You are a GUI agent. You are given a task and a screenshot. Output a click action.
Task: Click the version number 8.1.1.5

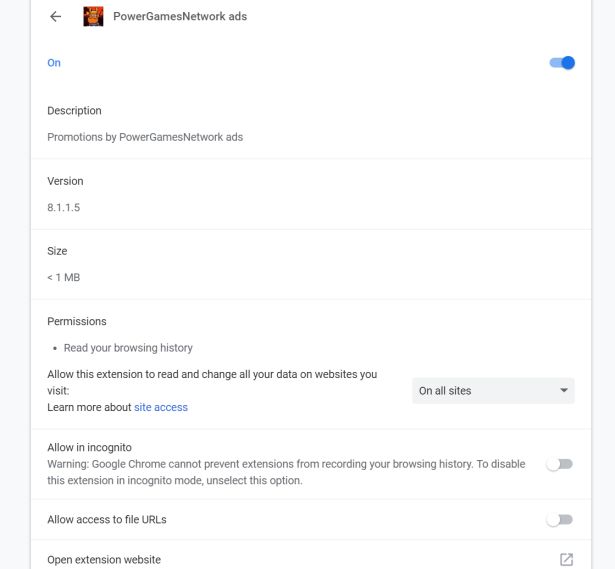pos(65,207)
